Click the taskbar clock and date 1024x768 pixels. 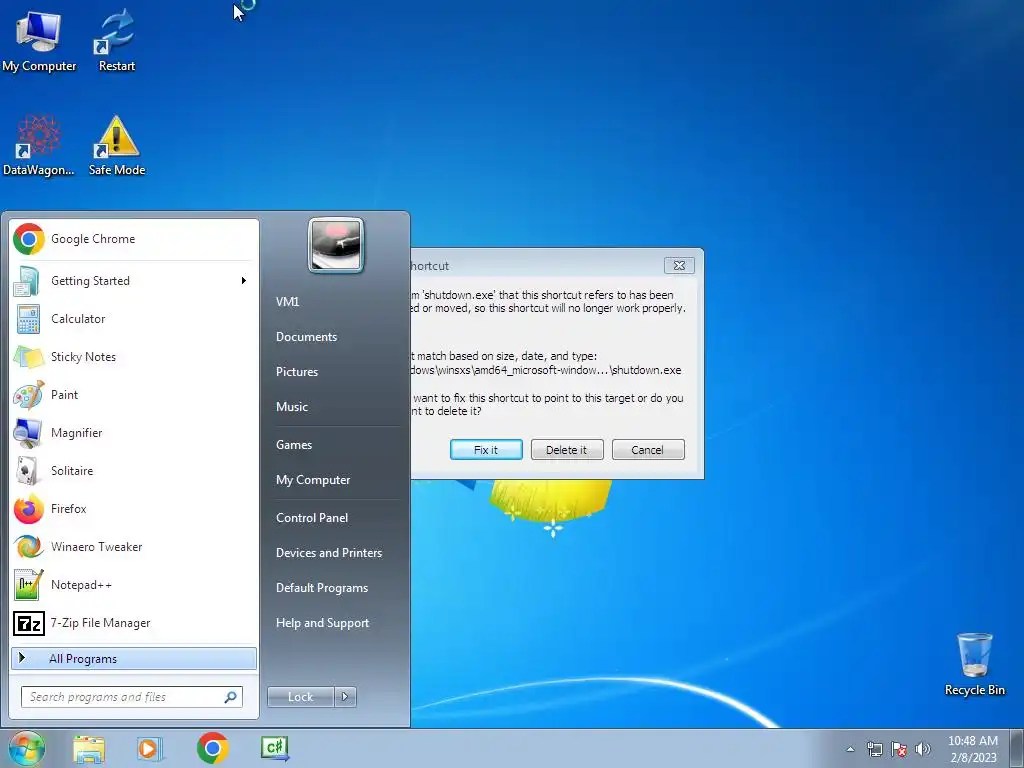pyautogui.click(x=972, y=749)
